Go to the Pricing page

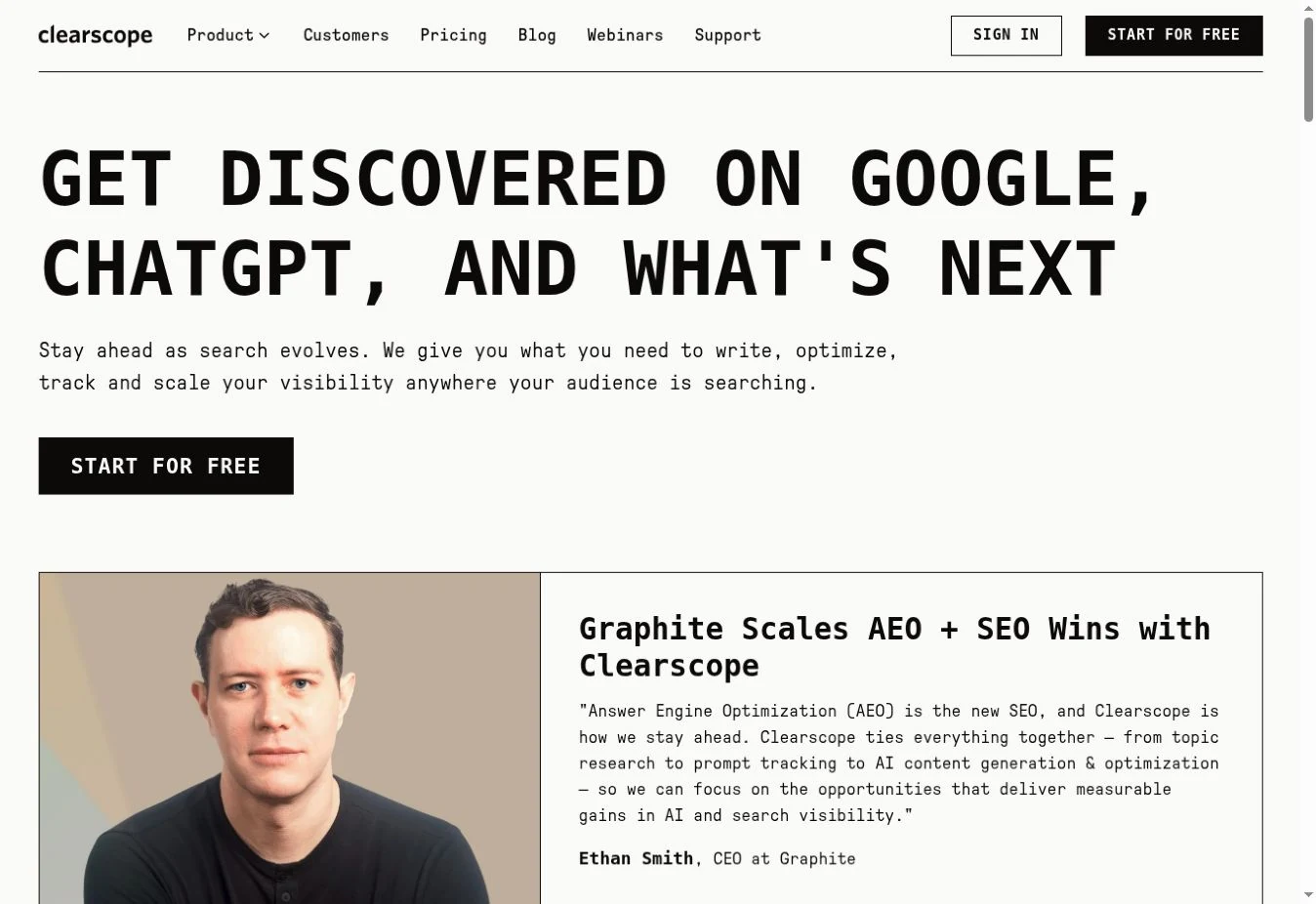(453, 35)
